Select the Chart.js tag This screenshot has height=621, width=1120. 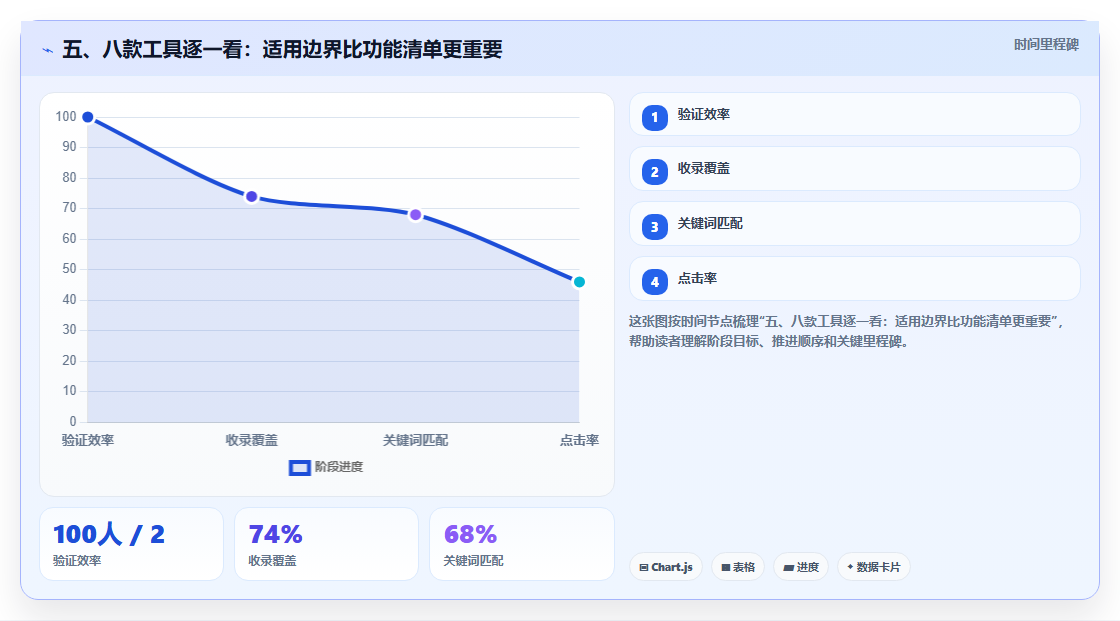[666, 567]
